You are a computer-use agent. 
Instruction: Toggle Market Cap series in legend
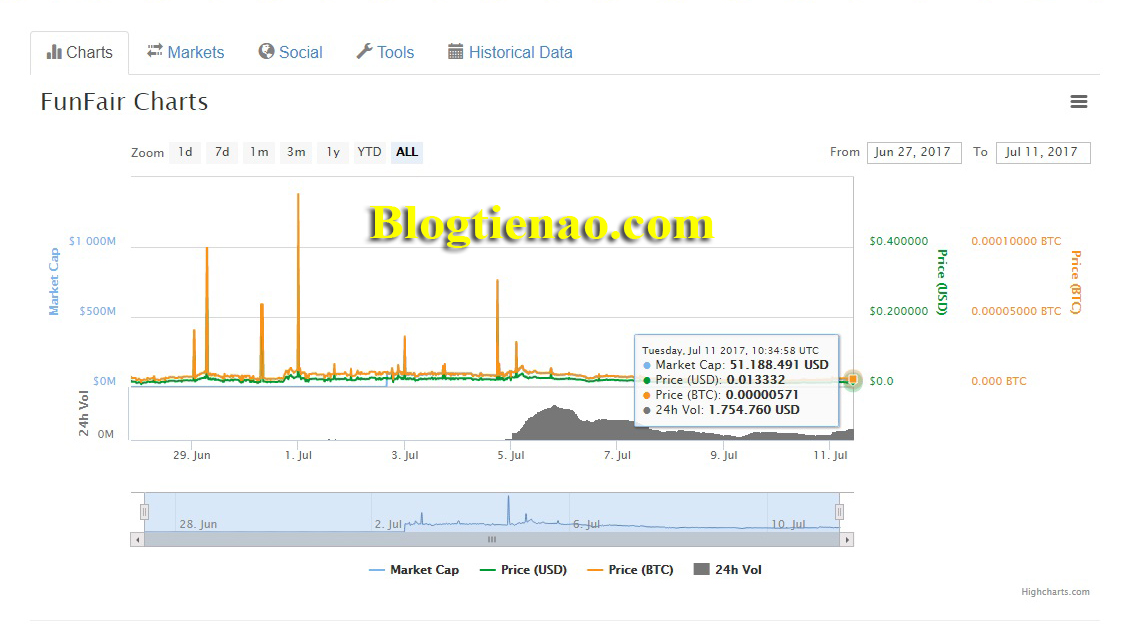414,570
